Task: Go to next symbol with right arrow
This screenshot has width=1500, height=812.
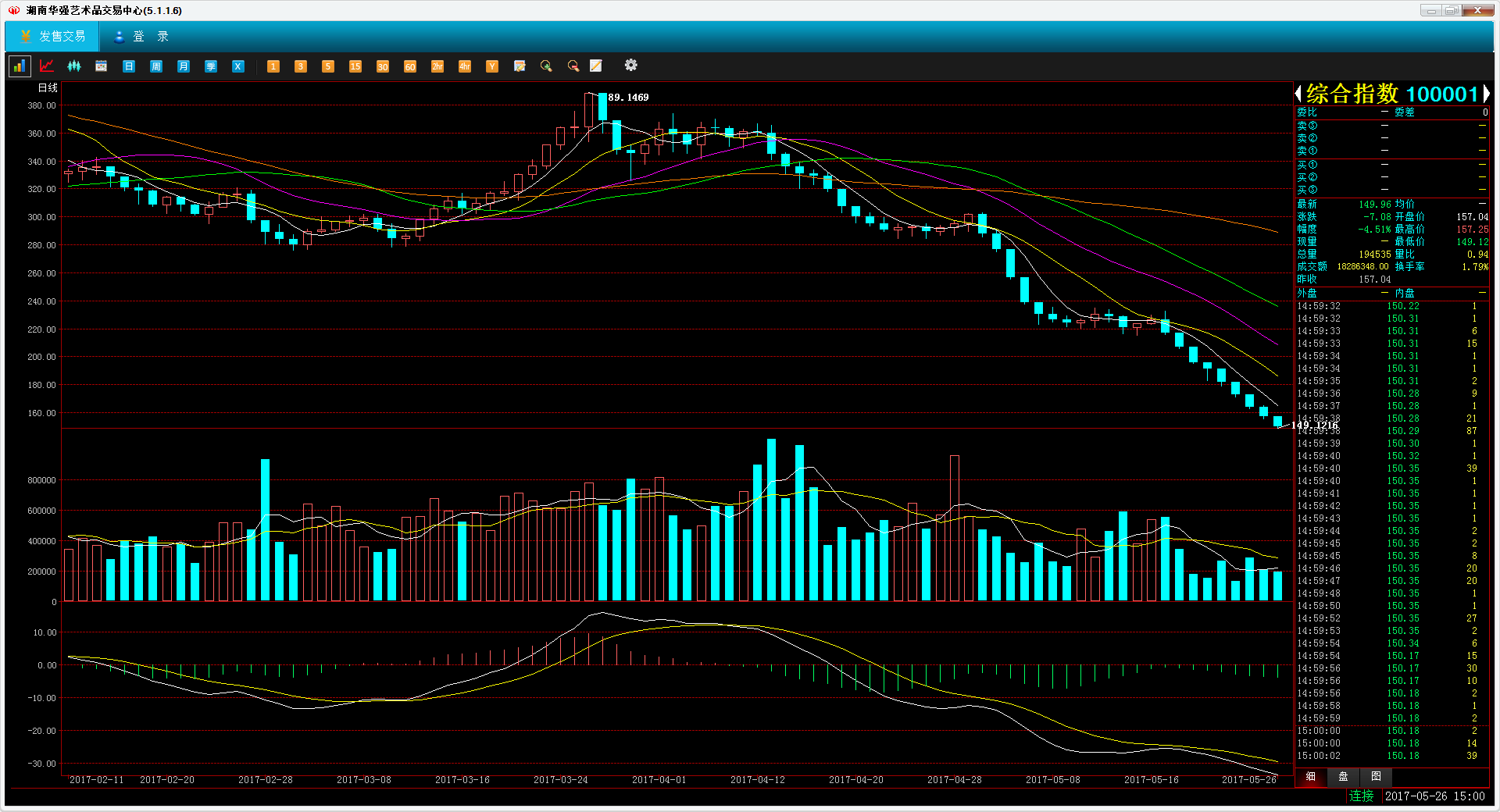Action: click(x=1487, y=94)
